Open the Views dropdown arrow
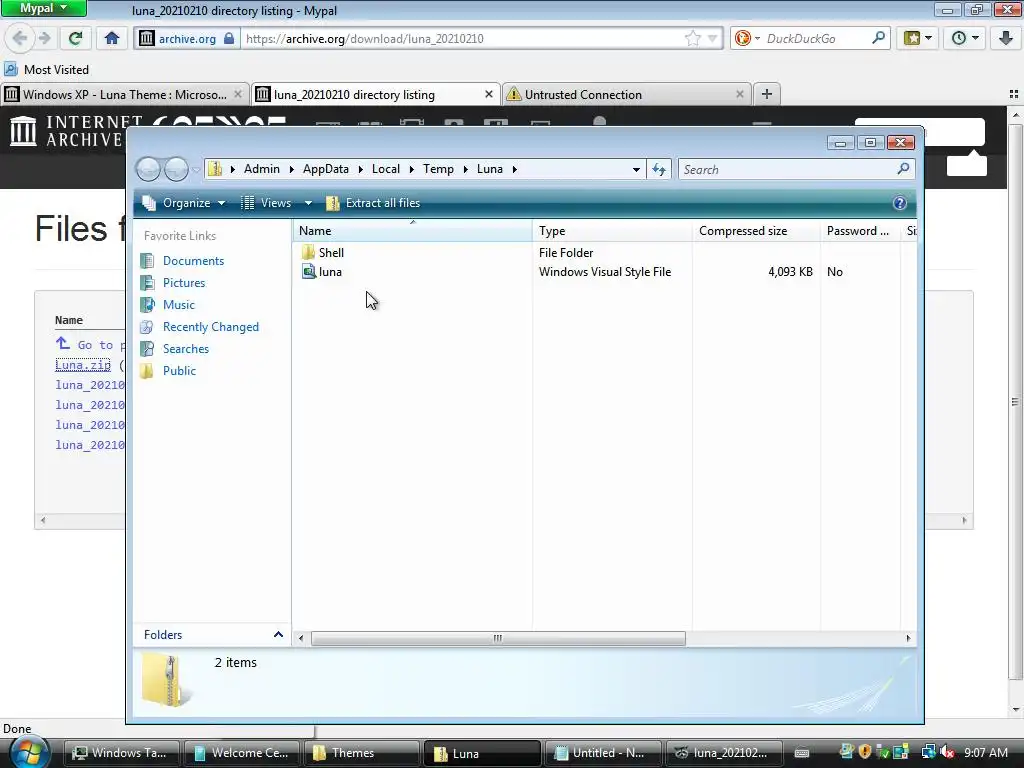Screen dimensions: 1024x768 pos(308,203)
